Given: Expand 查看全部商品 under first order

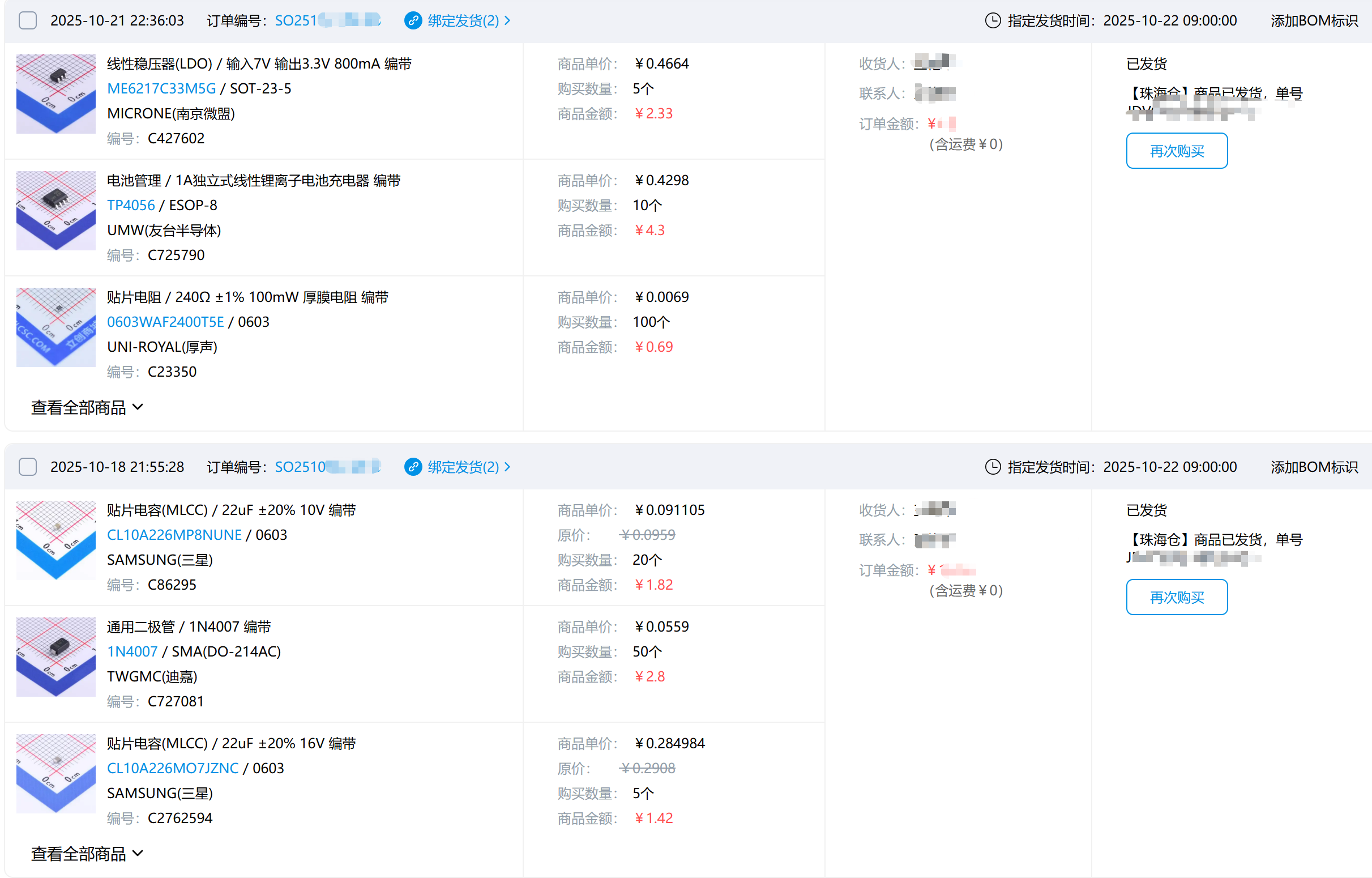Looking at the screenshot, I should click(x=87, y=408).
